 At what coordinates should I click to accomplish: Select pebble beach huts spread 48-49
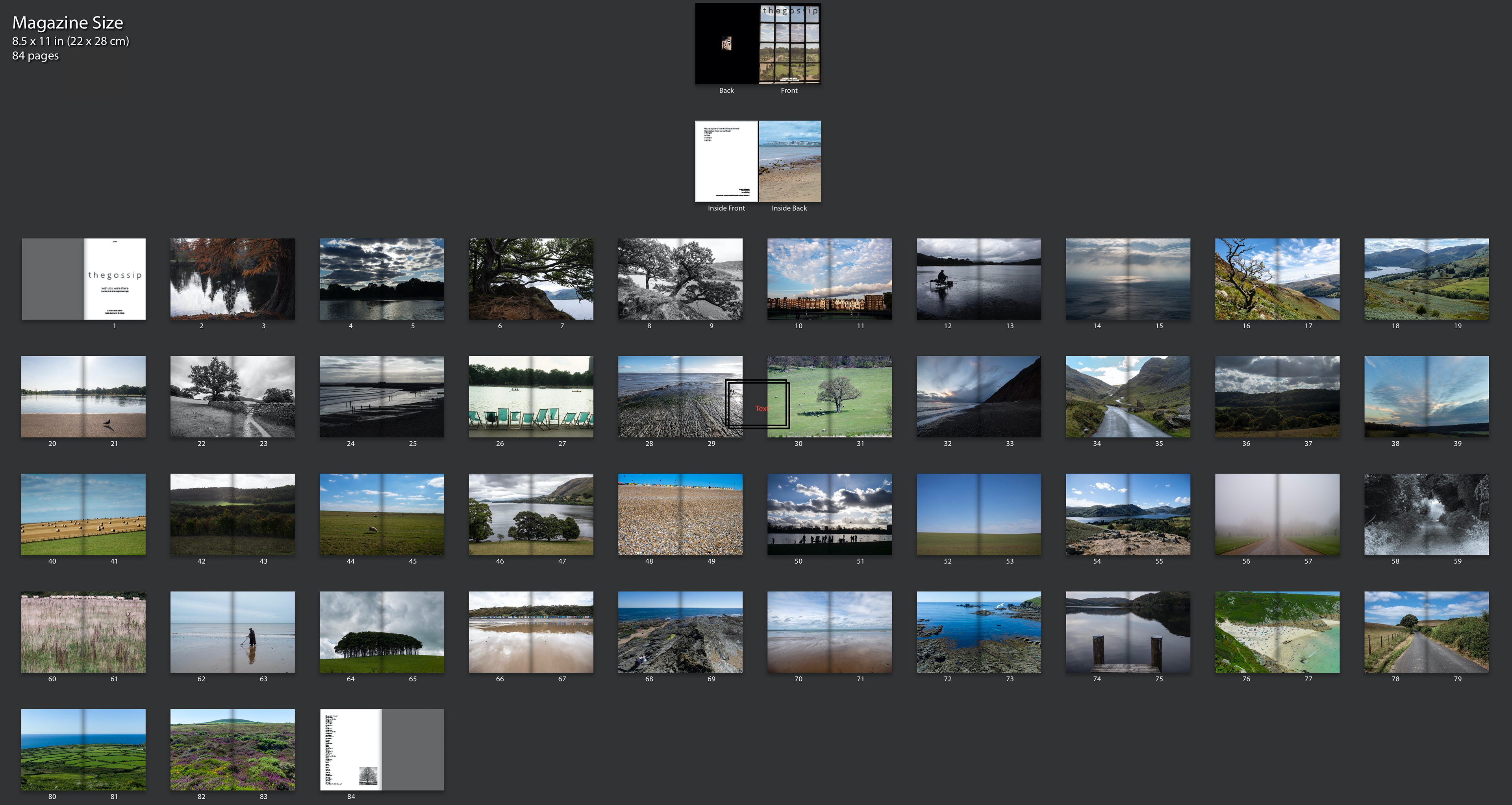680,514
